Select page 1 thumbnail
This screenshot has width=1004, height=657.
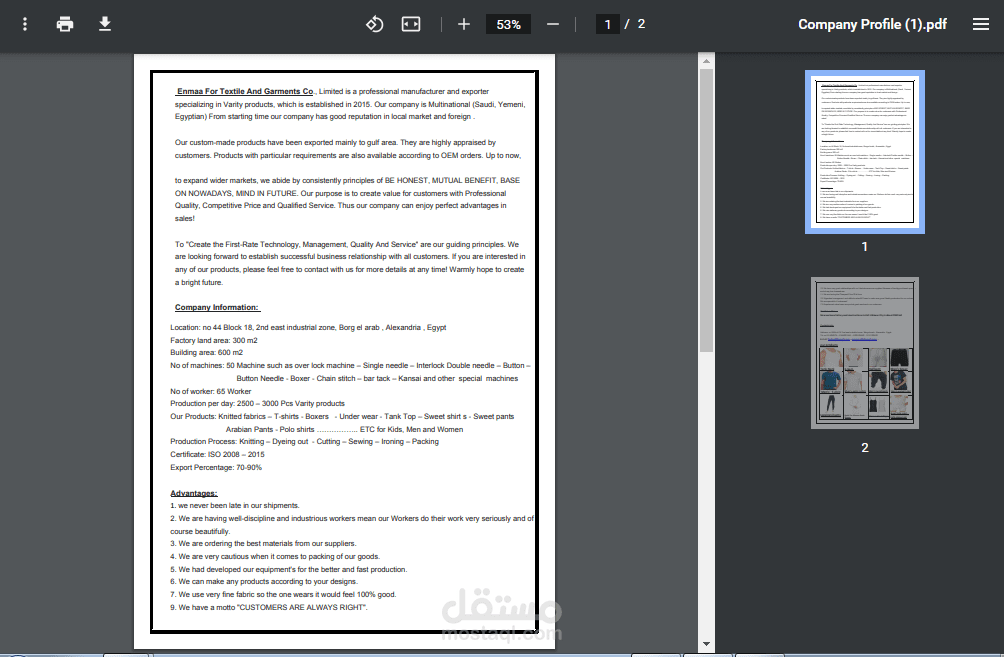click(864, 152)
